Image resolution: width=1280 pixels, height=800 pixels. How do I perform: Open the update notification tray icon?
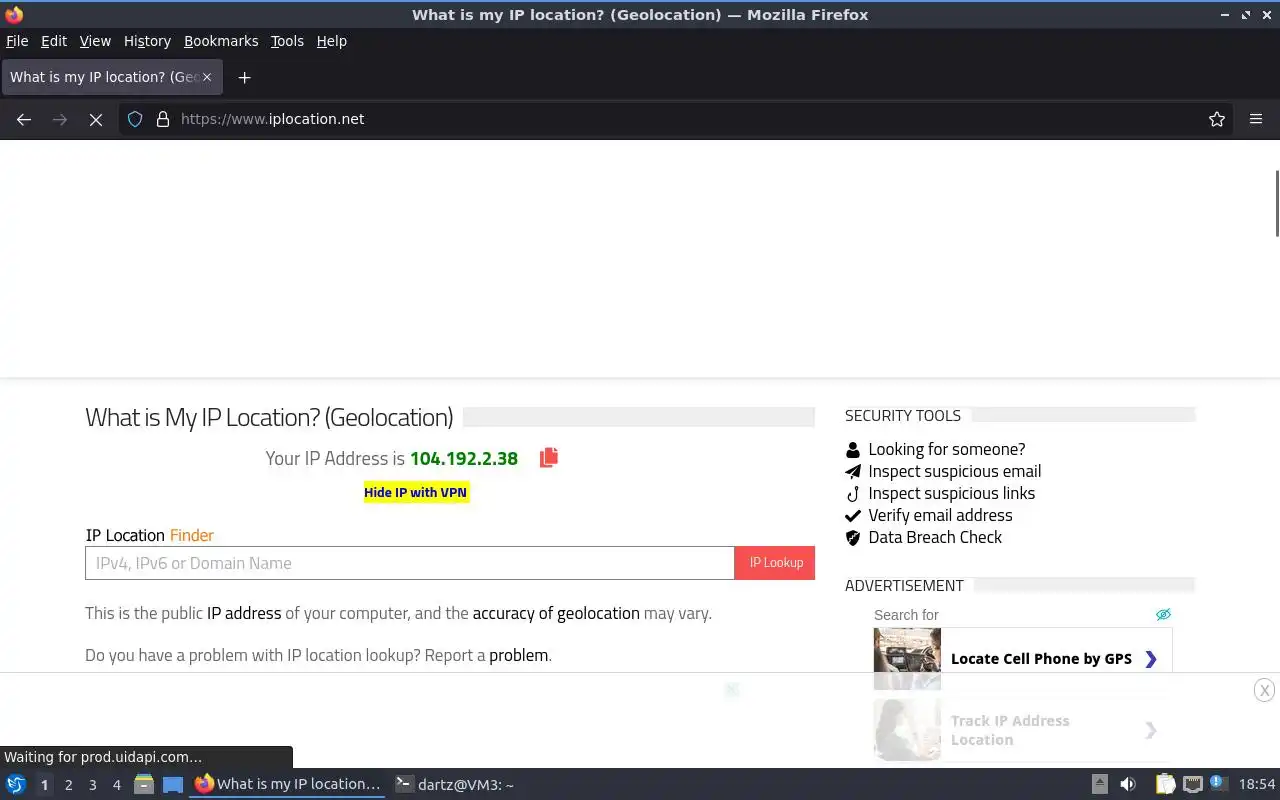1219,784
